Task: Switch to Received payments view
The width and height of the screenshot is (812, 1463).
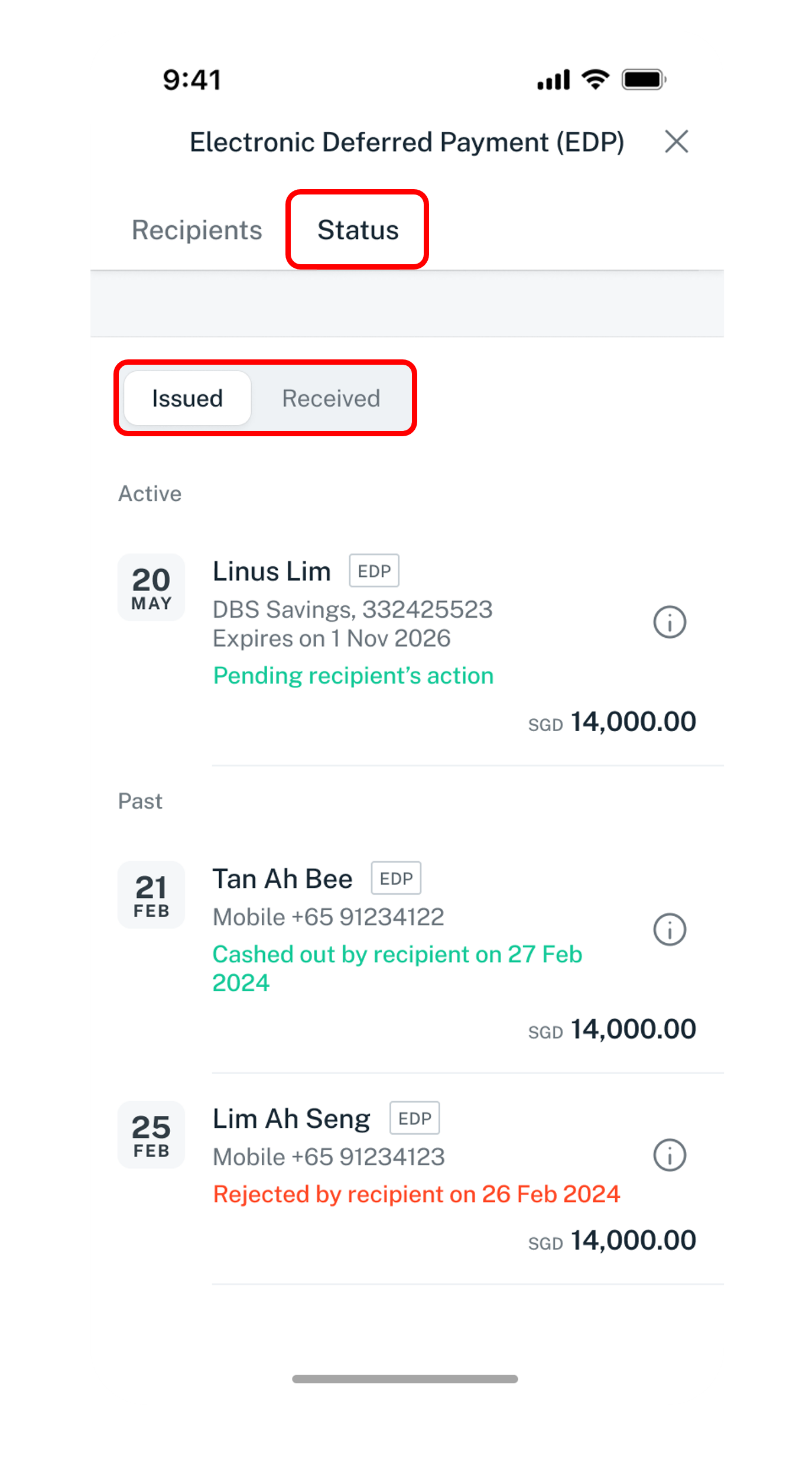Action: 331,398
